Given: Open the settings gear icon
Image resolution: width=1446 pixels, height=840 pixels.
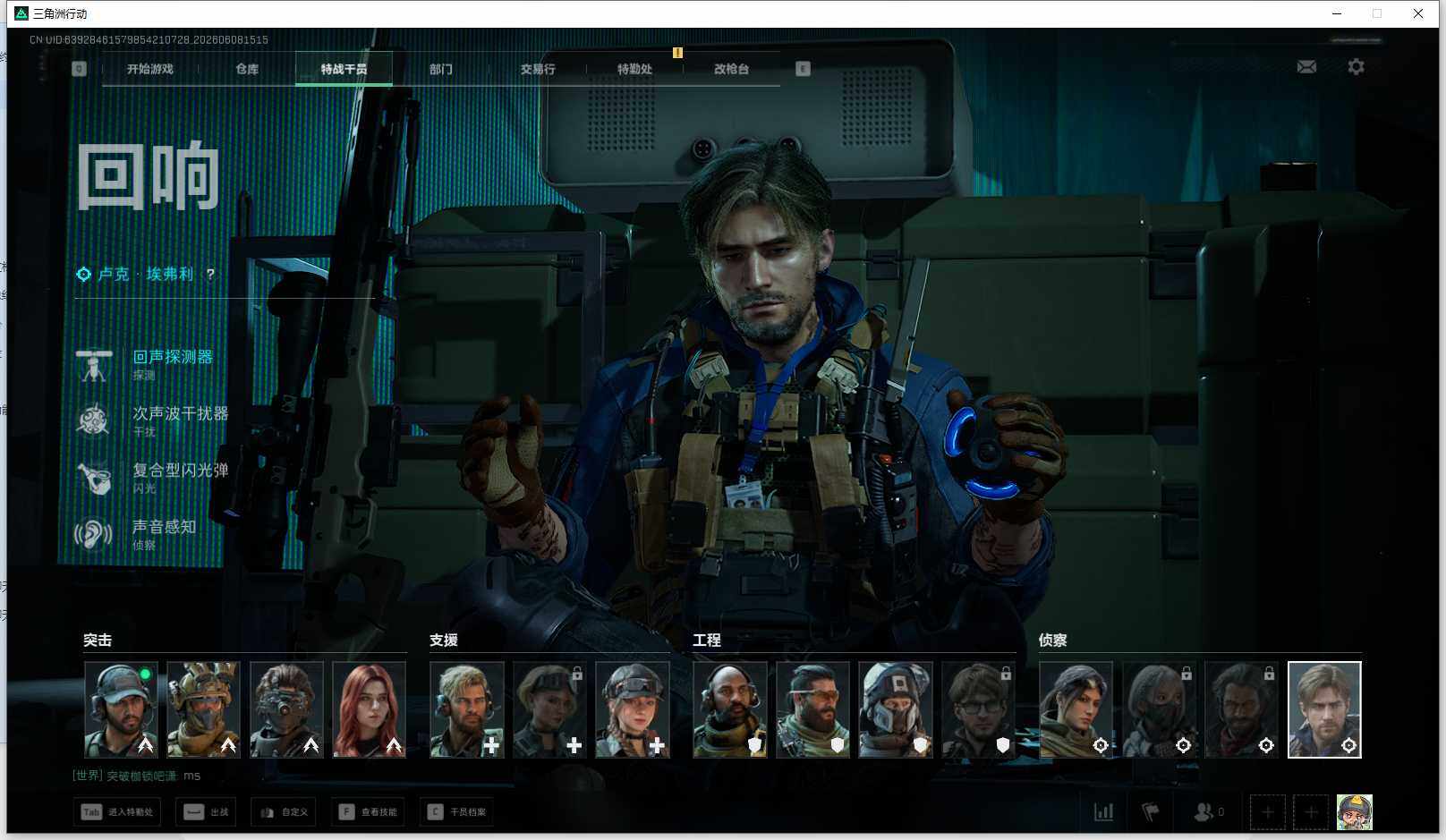Looking at the screenshot, I should point(1356,67).
